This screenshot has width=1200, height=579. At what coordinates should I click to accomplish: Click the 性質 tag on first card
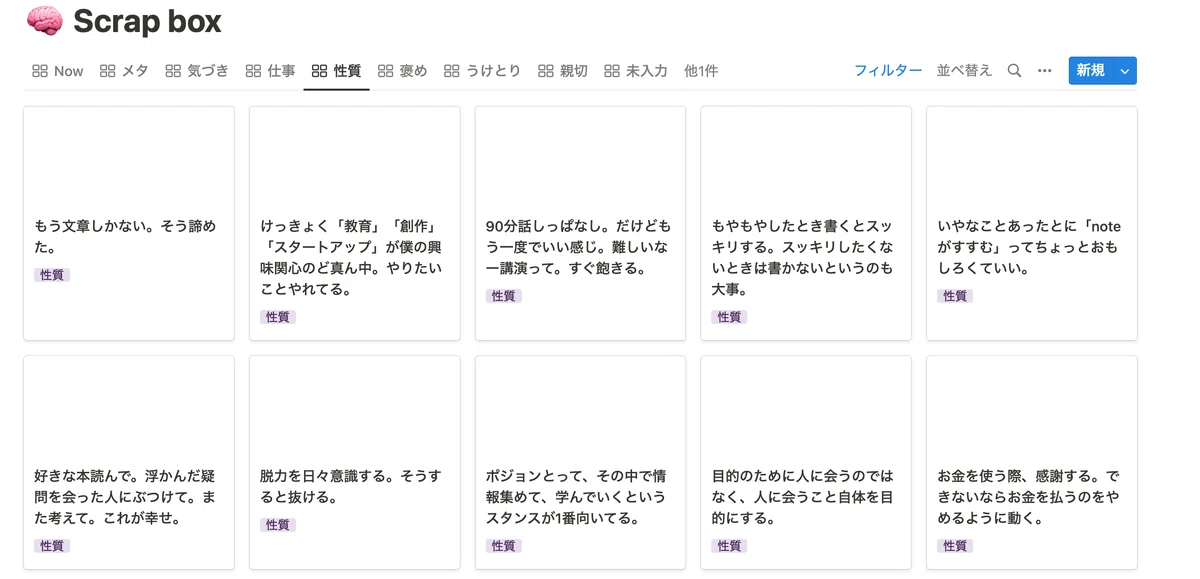[52, 275]
